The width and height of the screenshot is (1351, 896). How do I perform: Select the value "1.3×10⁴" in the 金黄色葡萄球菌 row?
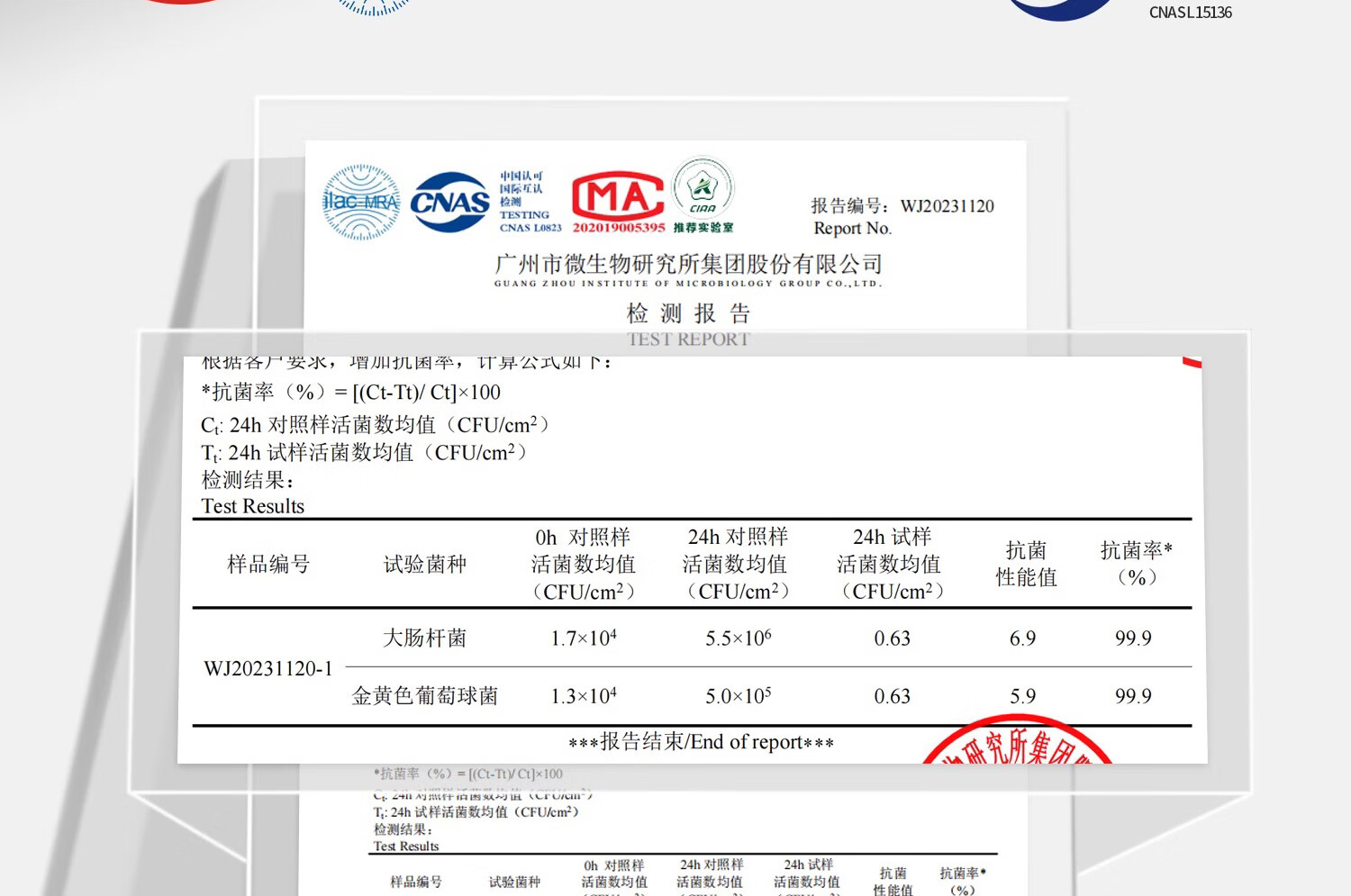coord(584,696)
